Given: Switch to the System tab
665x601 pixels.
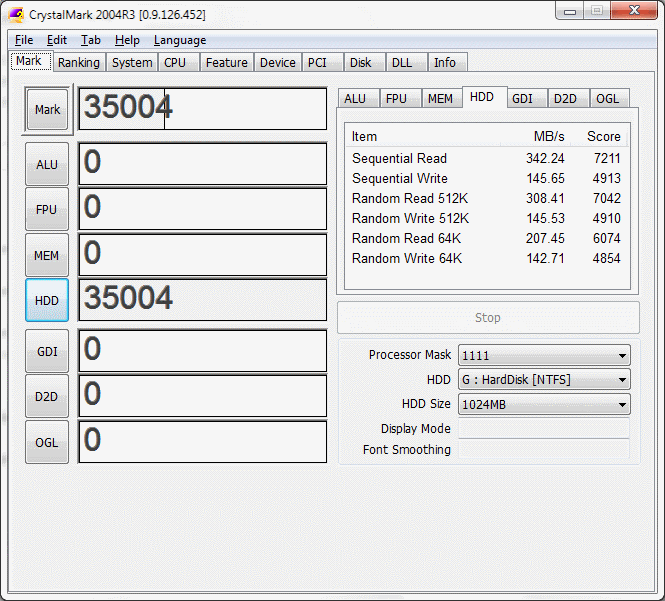Looking at the screenshot, I should point(132,62).
